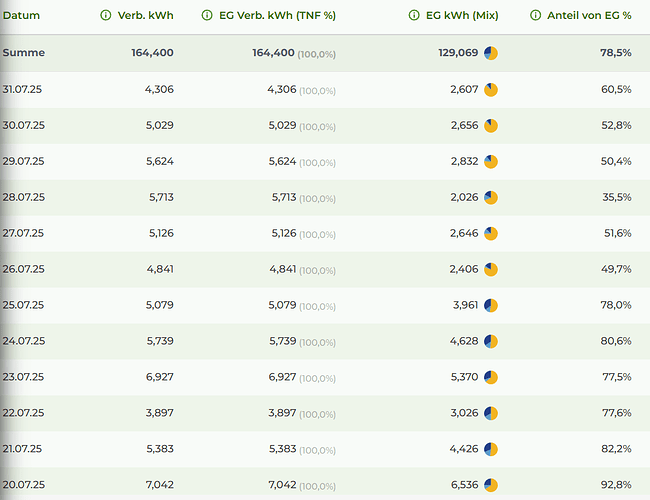Click the EG kWh (Mix) column header
The height and width of the screenshot is (500, 650).
(462, 16)
